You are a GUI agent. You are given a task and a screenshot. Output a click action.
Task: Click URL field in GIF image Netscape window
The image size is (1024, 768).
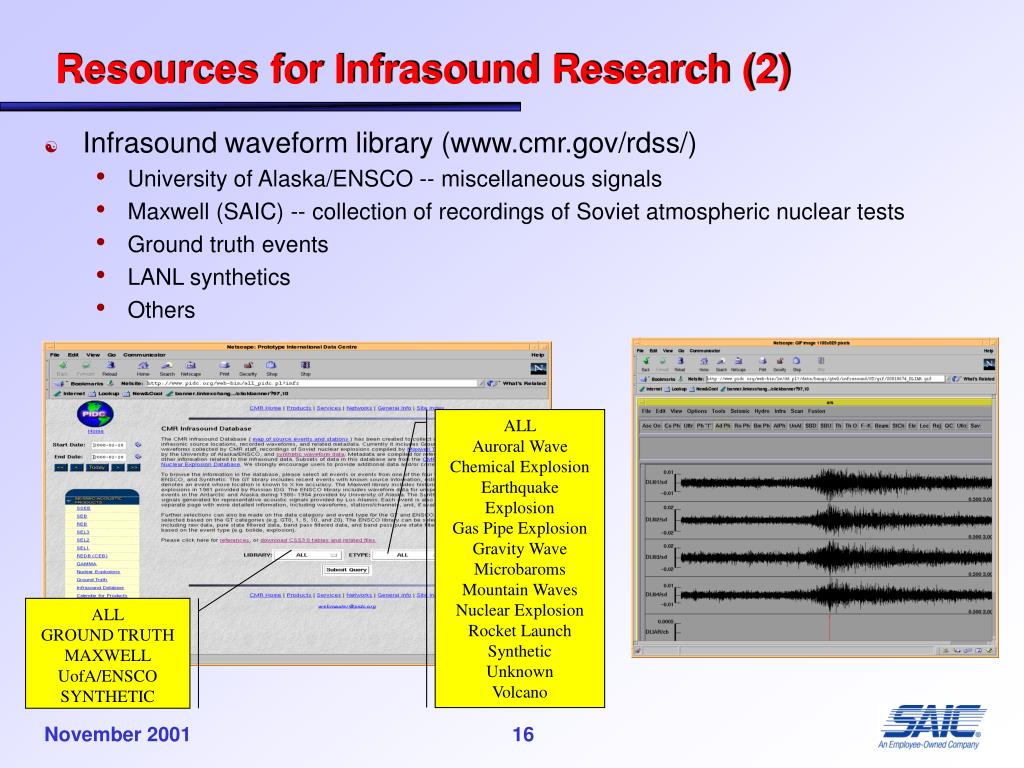[825, 379]
